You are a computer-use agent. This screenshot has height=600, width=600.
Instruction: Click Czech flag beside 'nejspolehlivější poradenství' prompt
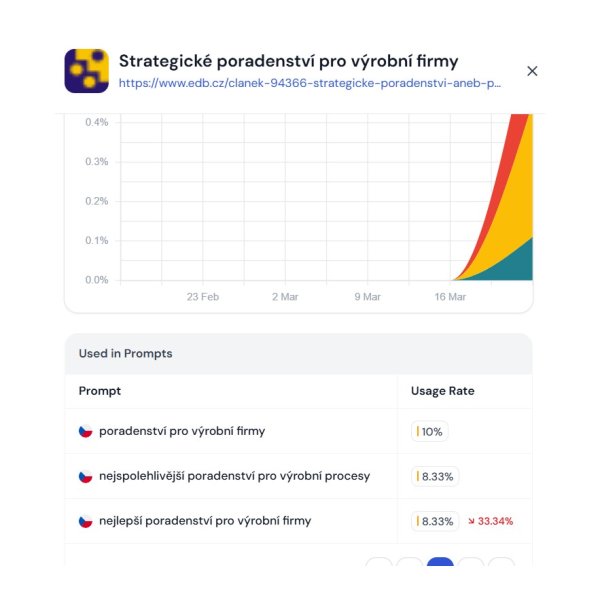[x=86, y=476]
